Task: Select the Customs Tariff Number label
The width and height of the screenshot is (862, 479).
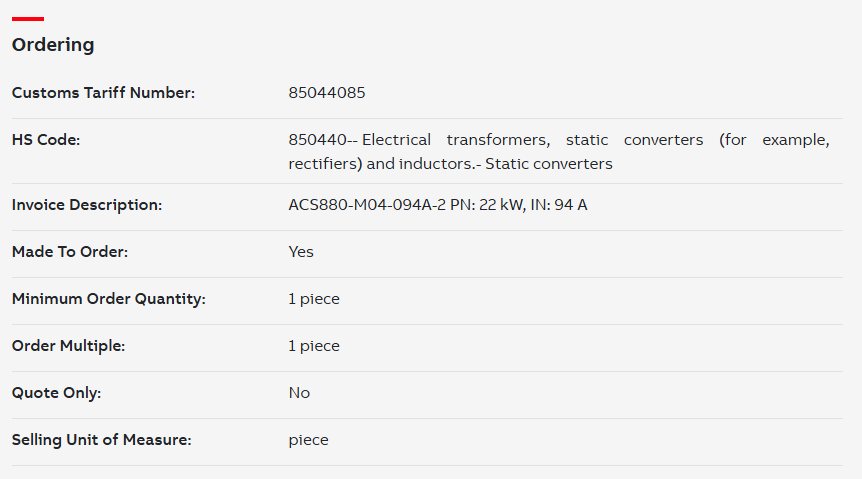Action: tap(103, 92)
